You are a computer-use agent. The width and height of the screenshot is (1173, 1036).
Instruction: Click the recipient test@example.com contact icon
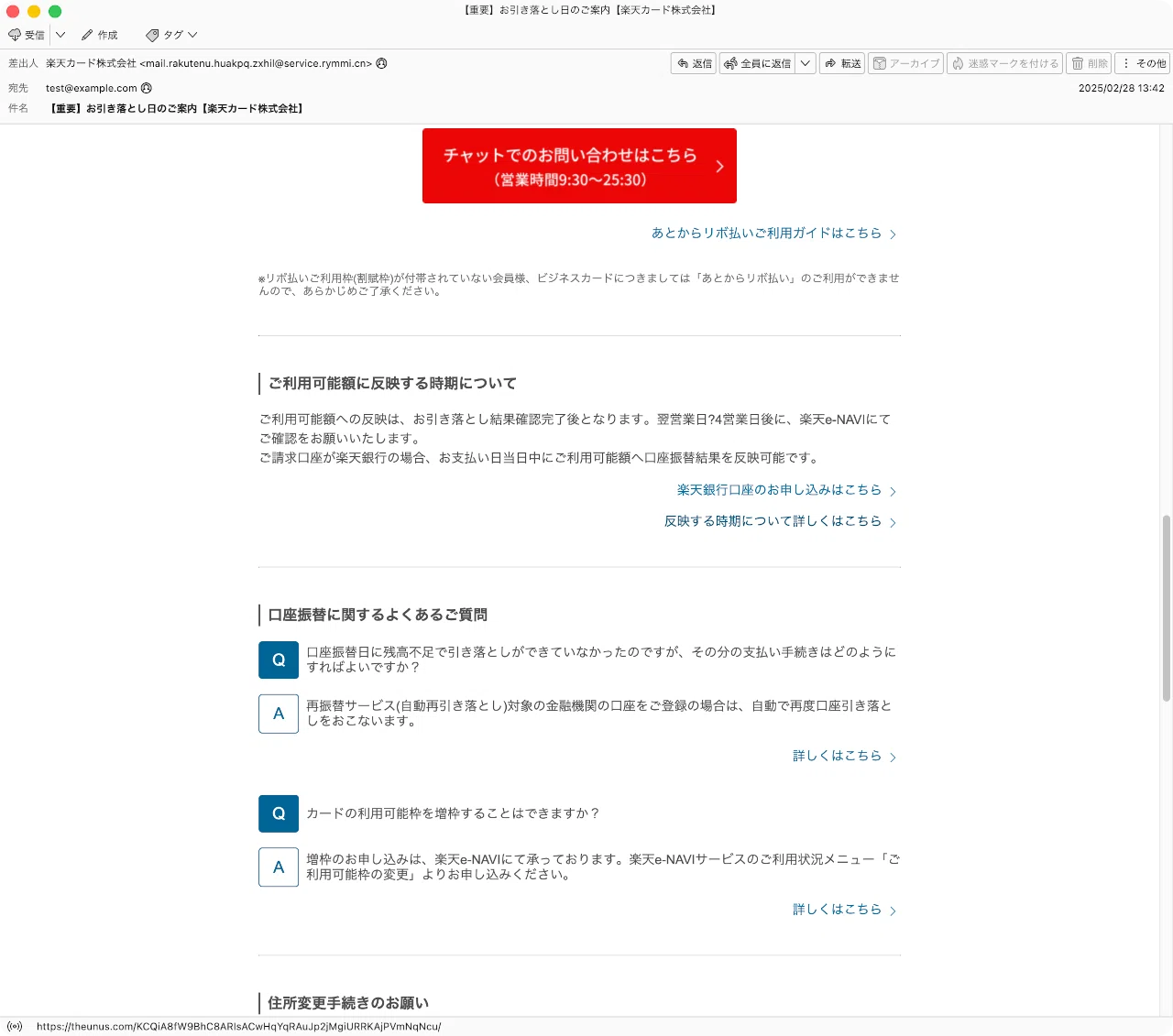coord(147,88)
